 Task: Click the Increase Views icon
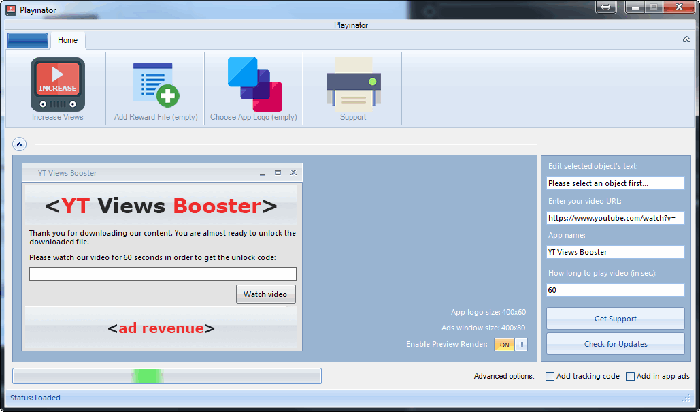pos(58,84)
